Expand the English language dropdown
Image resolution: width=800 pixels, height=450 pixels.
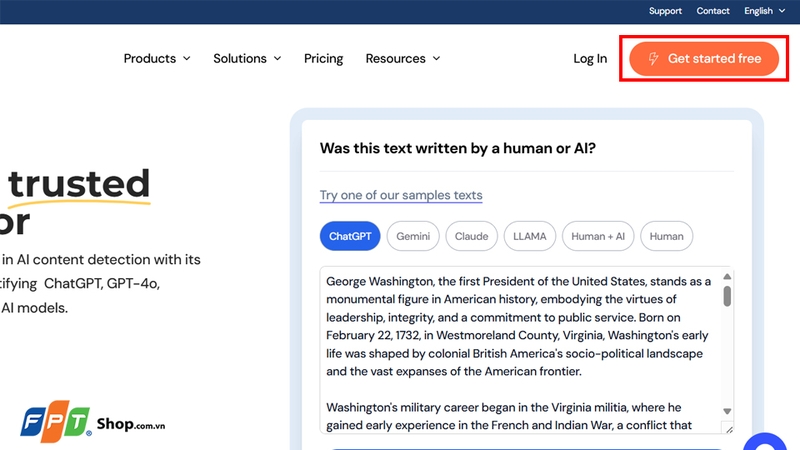pos(764,11)
